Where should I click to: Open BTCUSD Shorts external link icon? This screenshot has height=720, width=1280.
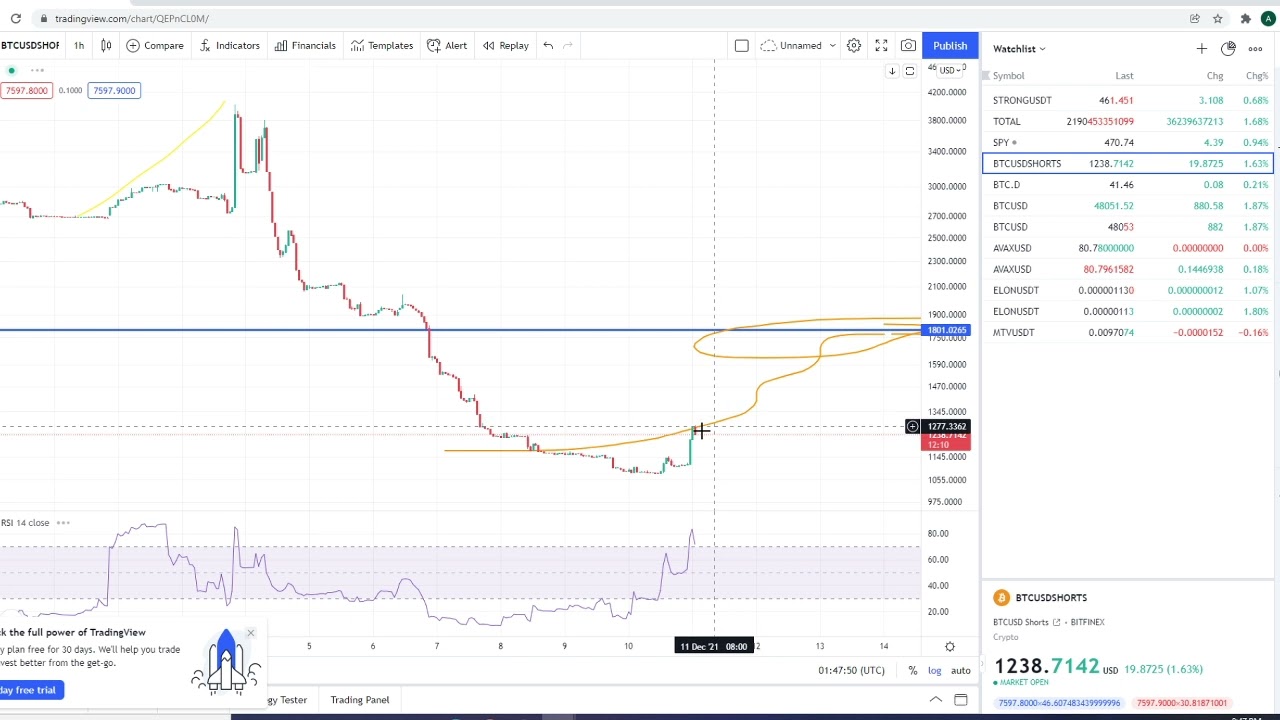click(1056, 622)
